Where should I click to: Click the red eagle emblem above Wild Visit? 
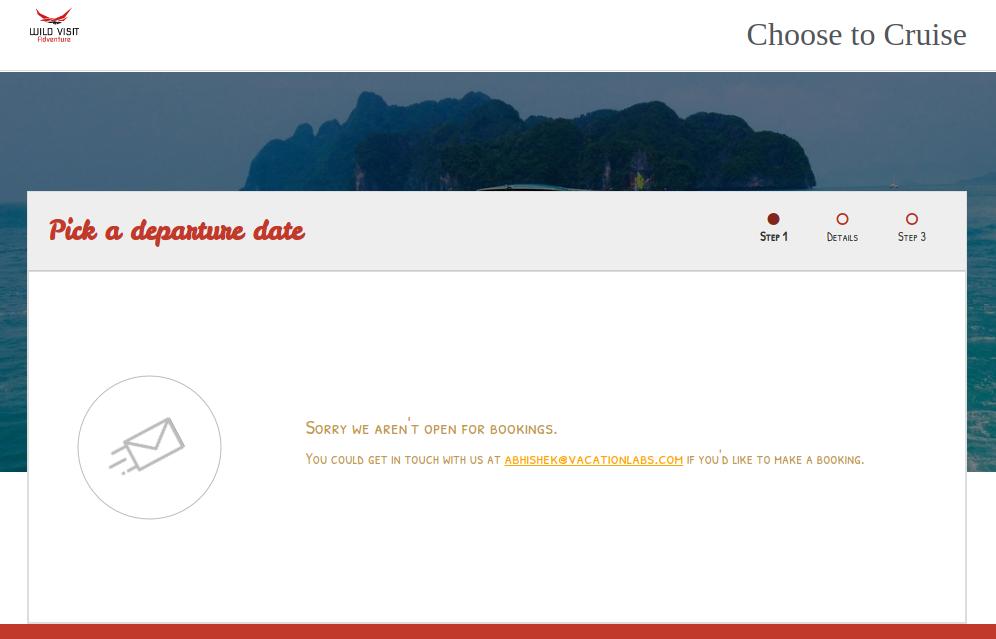[53, 17]
